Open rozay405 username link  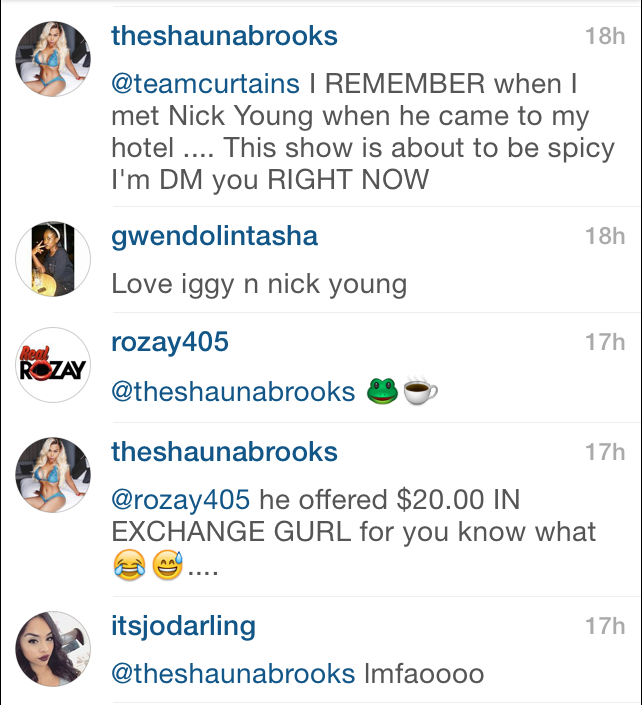(x=170, y=342)
